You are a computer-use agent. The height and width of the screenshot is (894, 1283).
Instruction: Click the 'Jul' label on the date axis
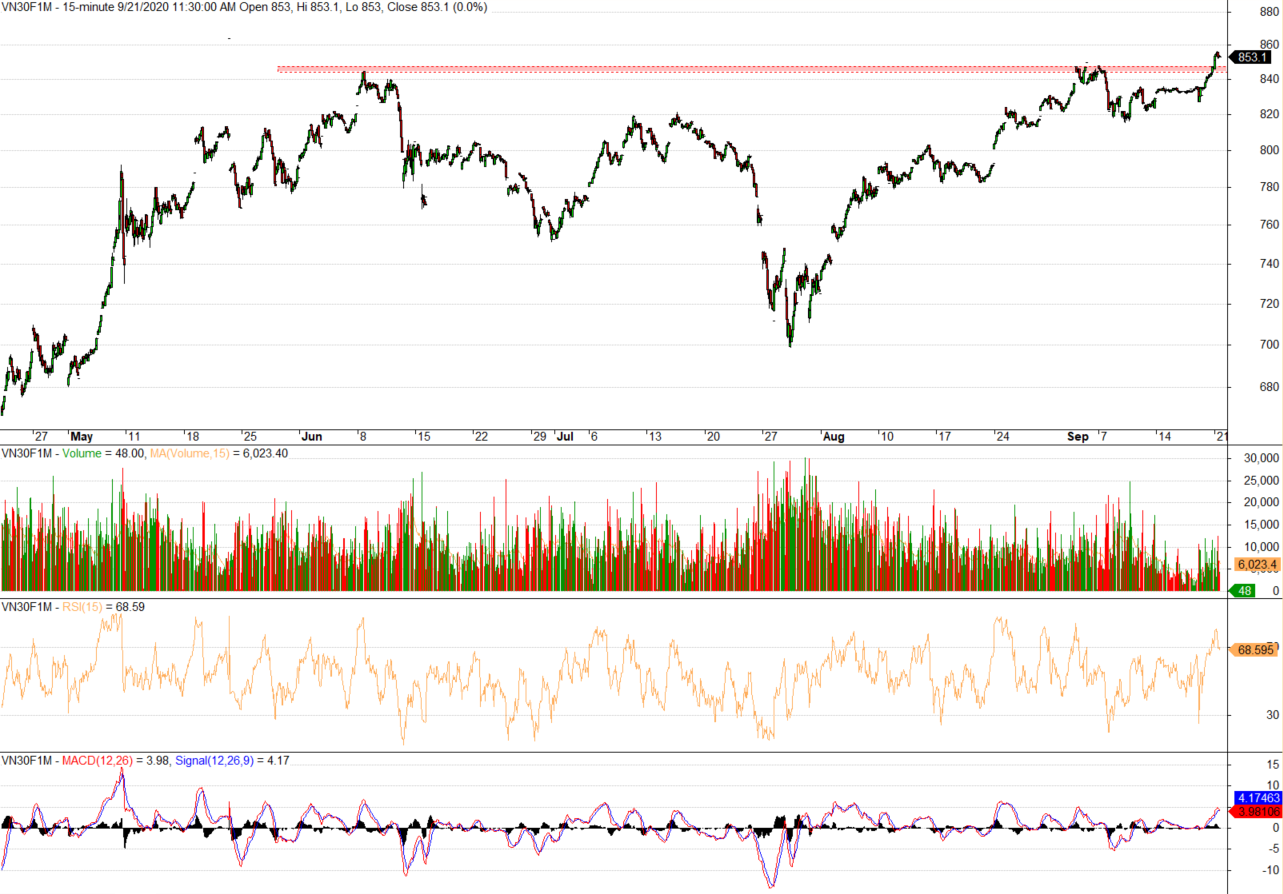[x=565, y=437]
